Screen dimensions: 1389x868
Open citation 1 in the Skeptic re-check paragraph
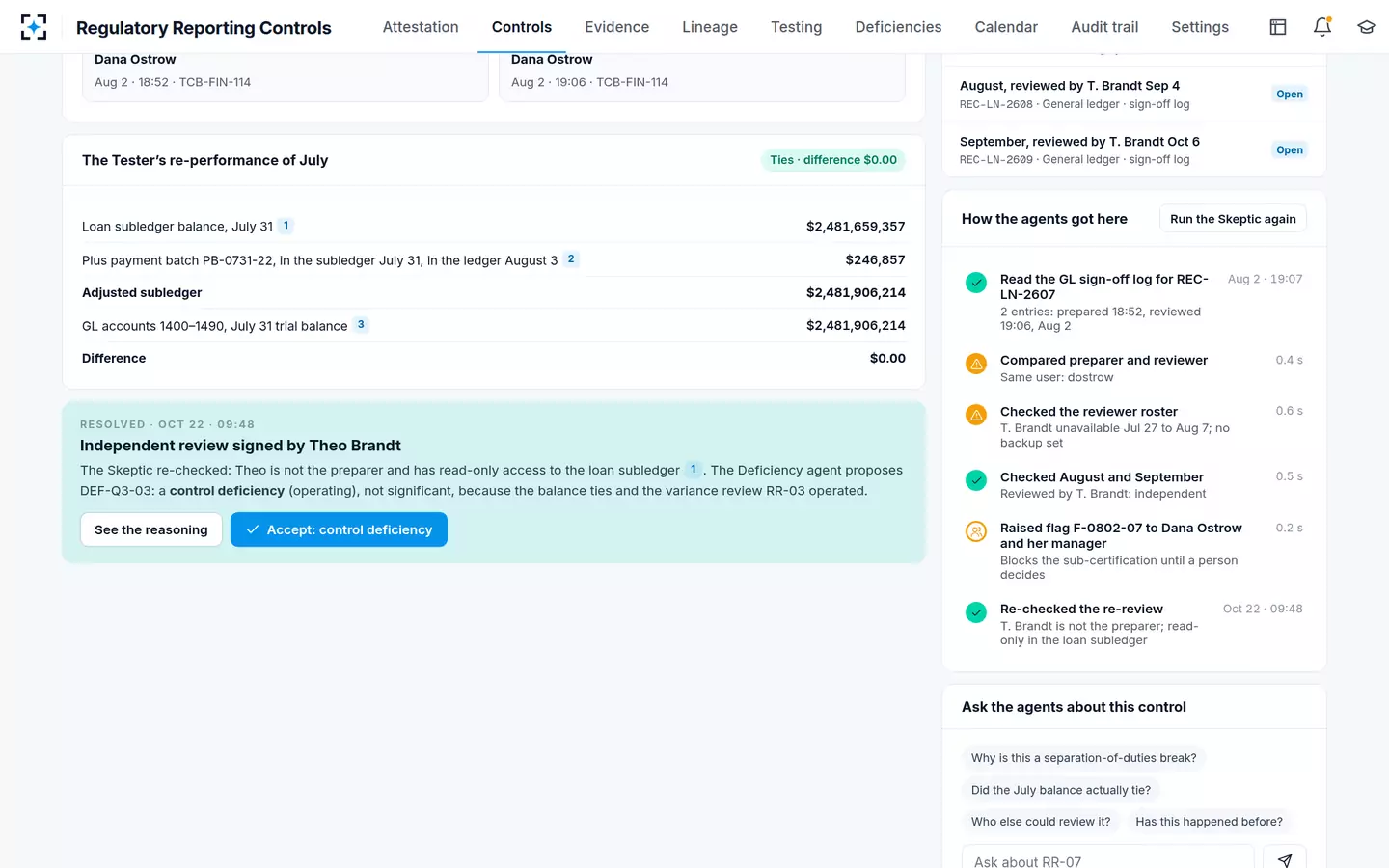pos(693,470)
